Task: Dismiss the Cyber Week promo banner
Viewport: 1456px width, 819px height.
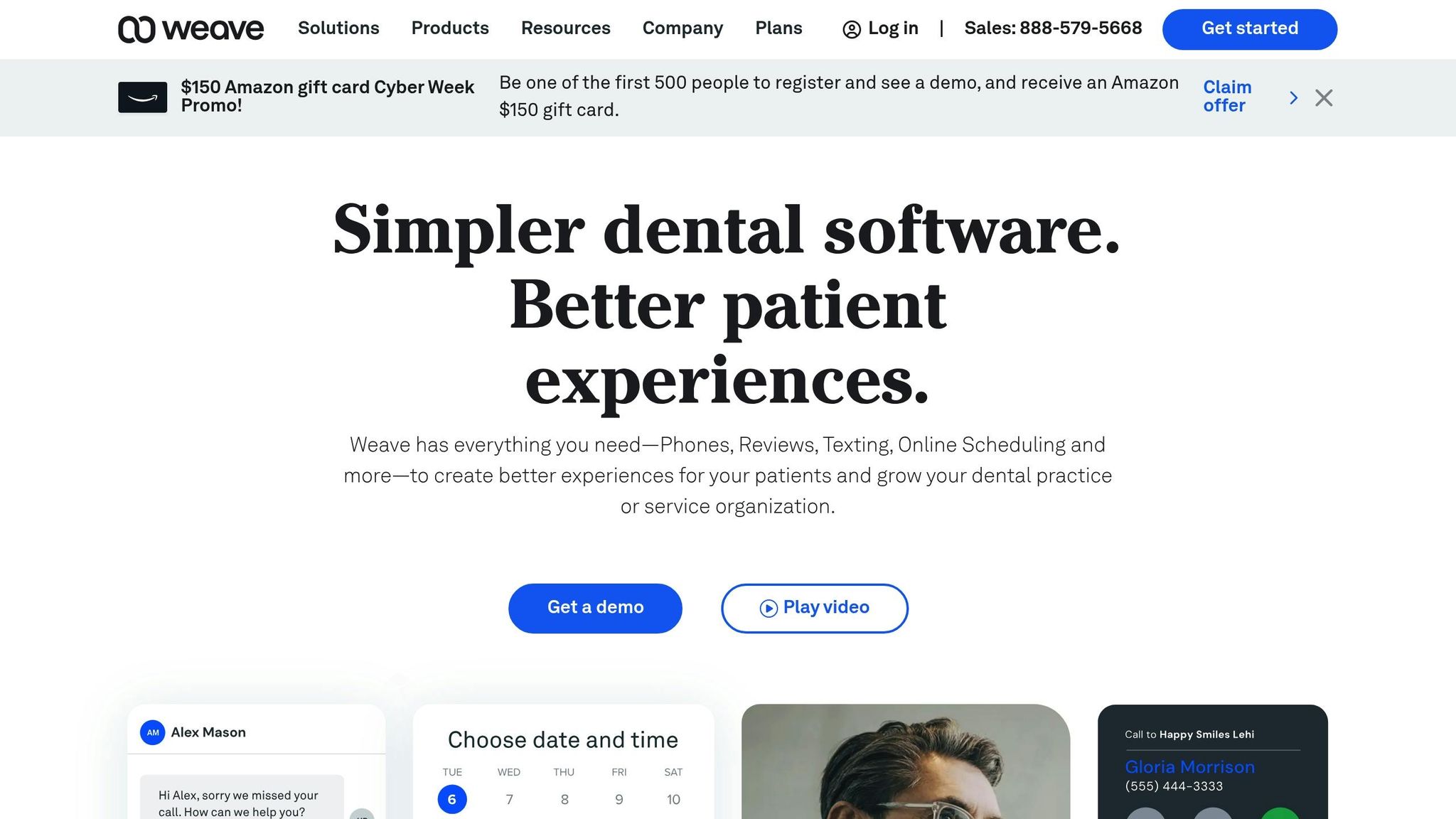Action: (x=1324, y=97)
